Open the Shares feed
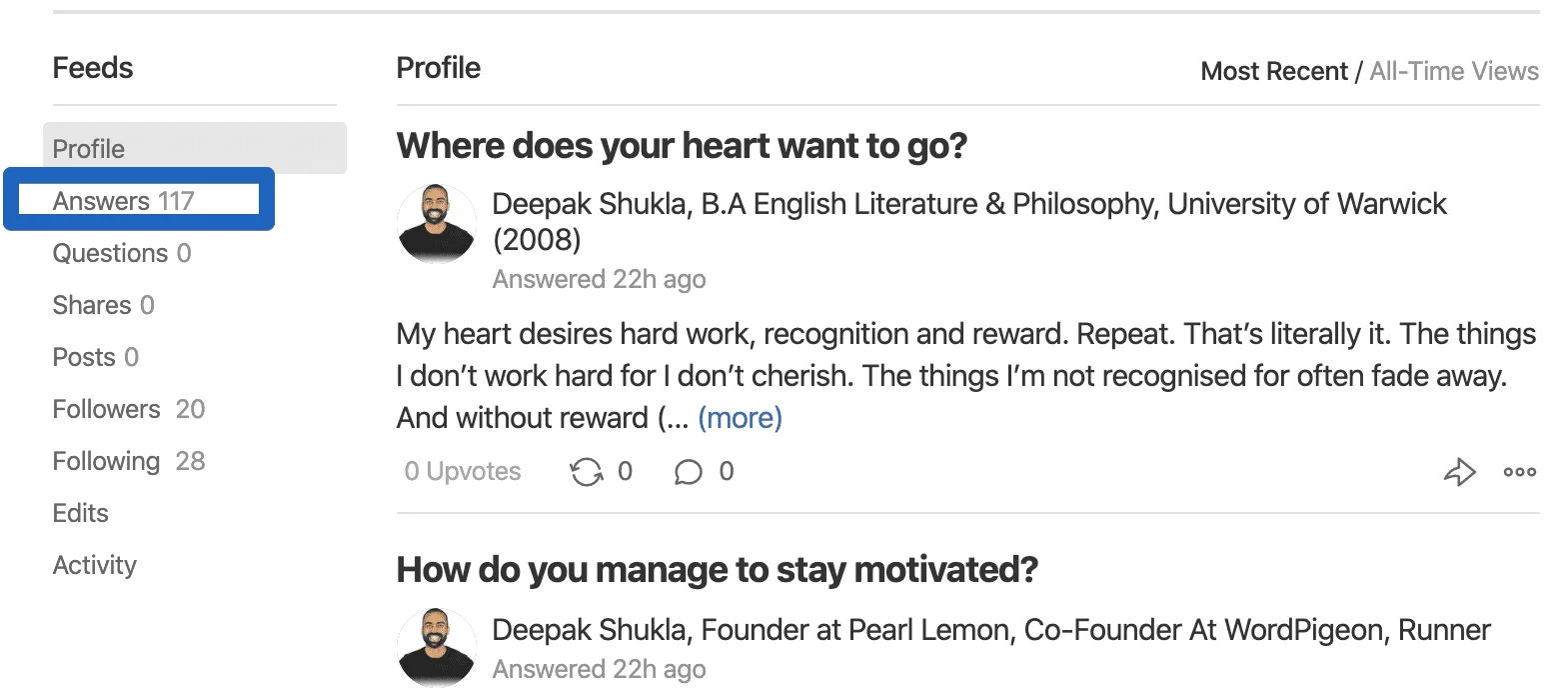This screenshot has height=700, width=1568. click(x=104, y=305)
